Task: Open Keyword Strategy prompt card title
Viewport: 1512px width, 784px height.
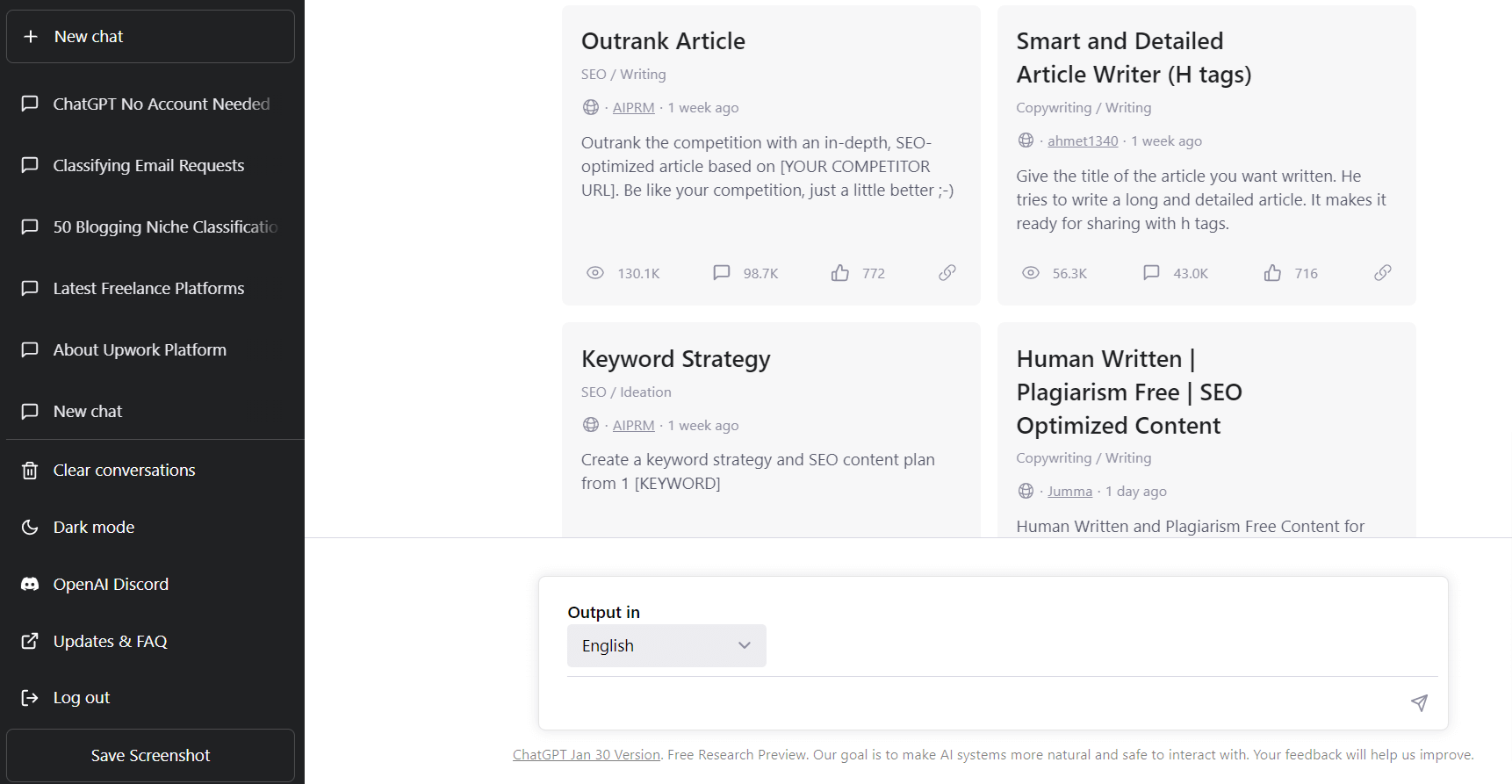Action: click(x=675, y=359)
